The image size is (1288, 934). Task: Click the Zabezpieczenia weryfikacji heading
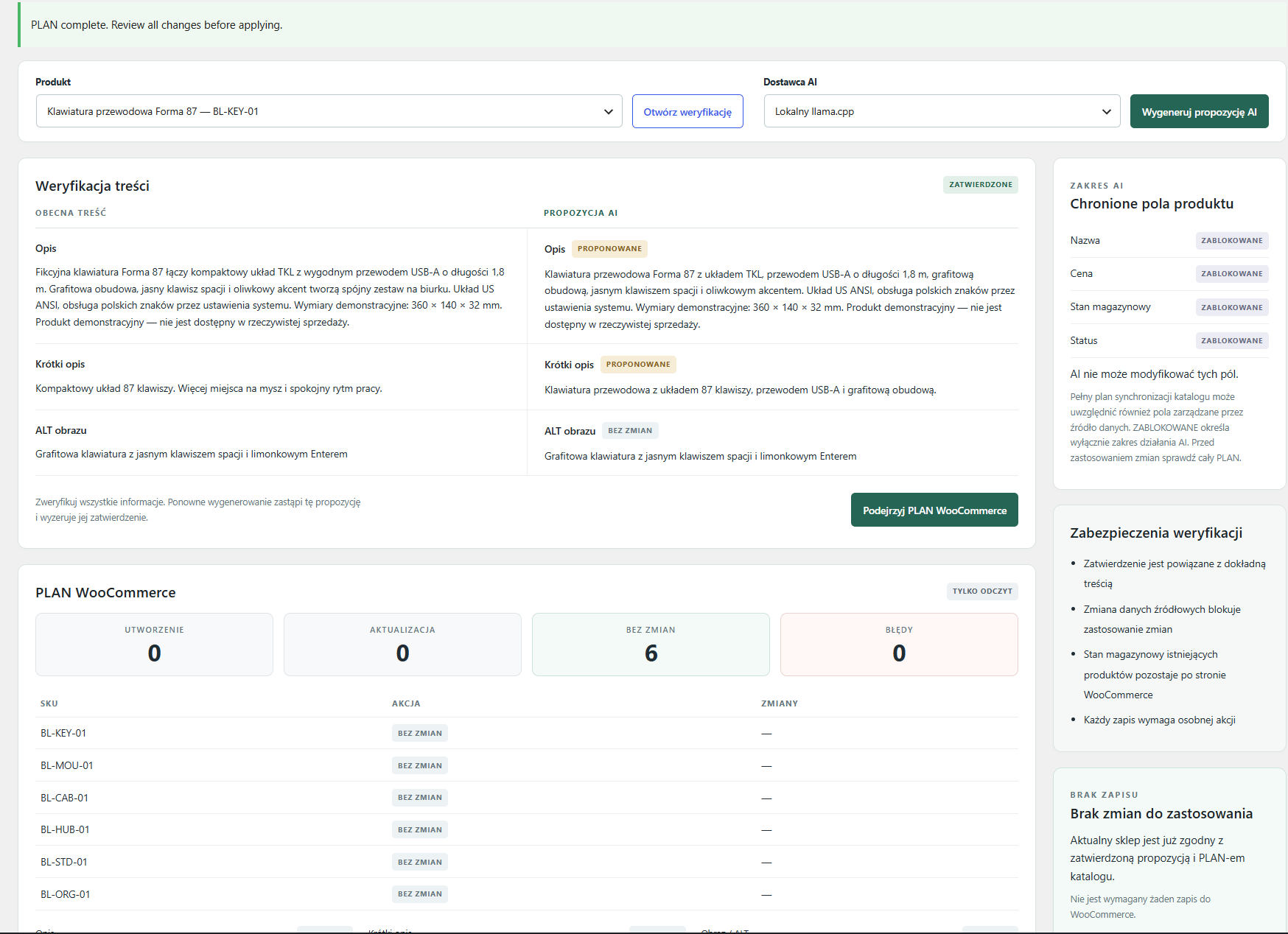click(1156, 533)
